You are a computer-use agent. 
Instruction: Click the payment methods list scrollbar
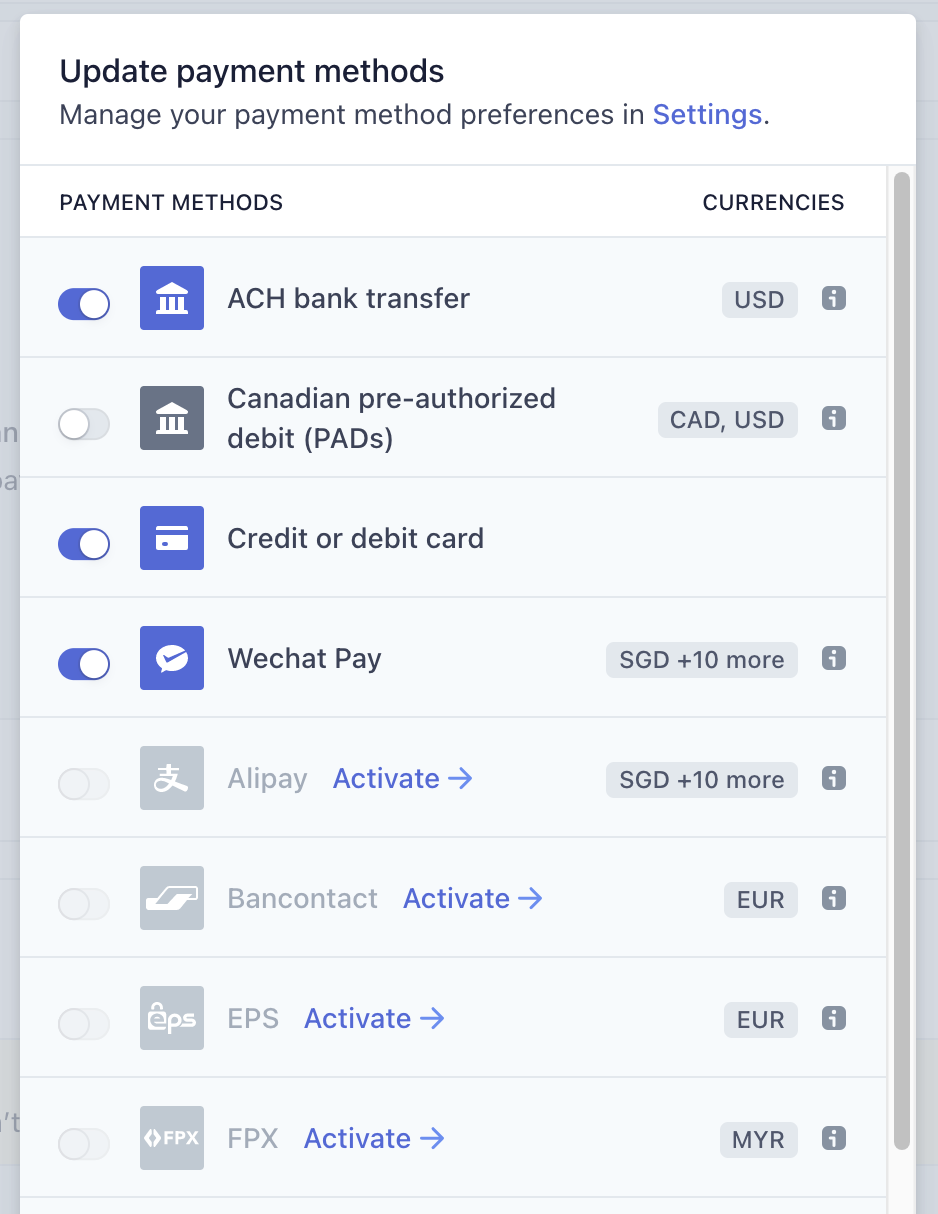[x=901, y=660]
